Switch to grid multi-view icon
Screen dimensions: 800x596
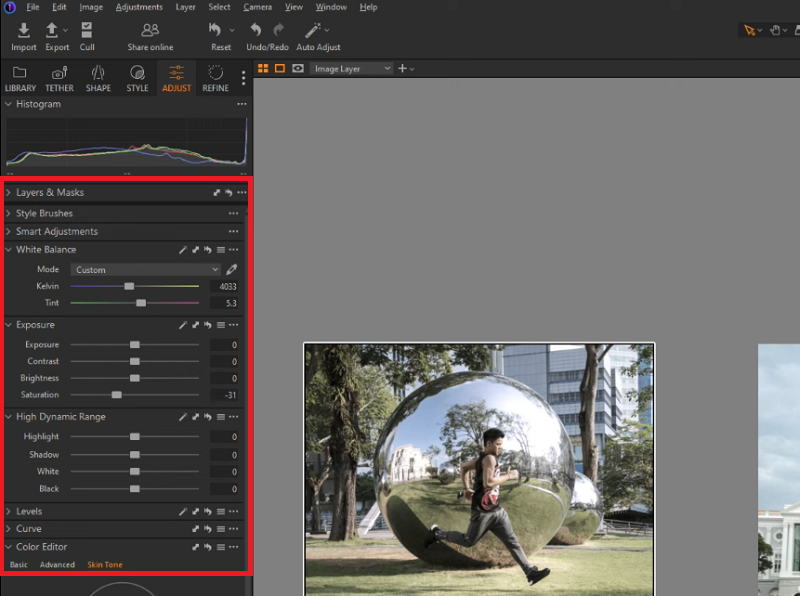coord(263,68)
